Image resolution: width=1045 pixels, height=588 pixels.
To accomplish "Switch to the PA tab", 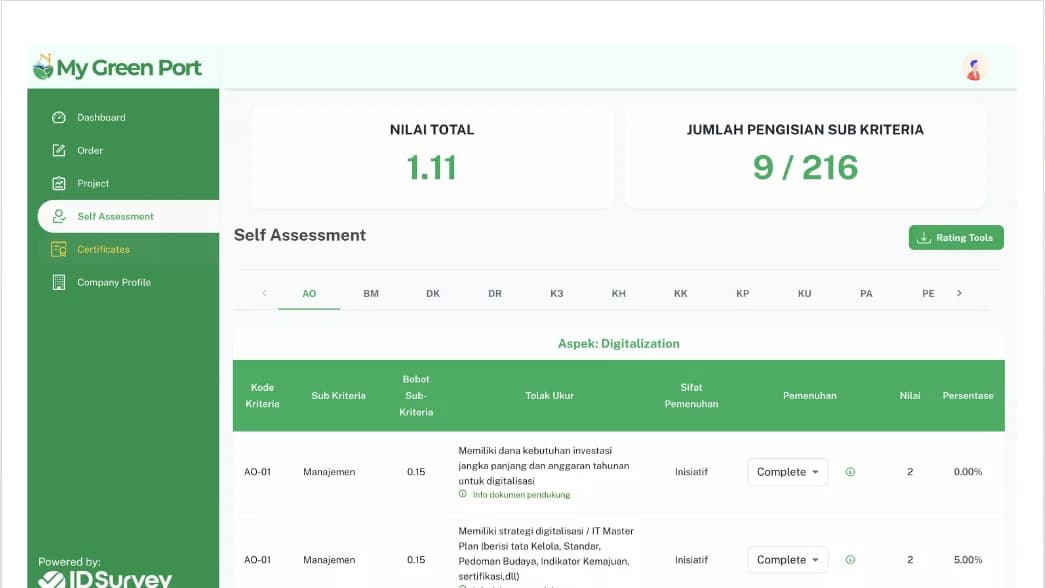I will click(866, 293).
